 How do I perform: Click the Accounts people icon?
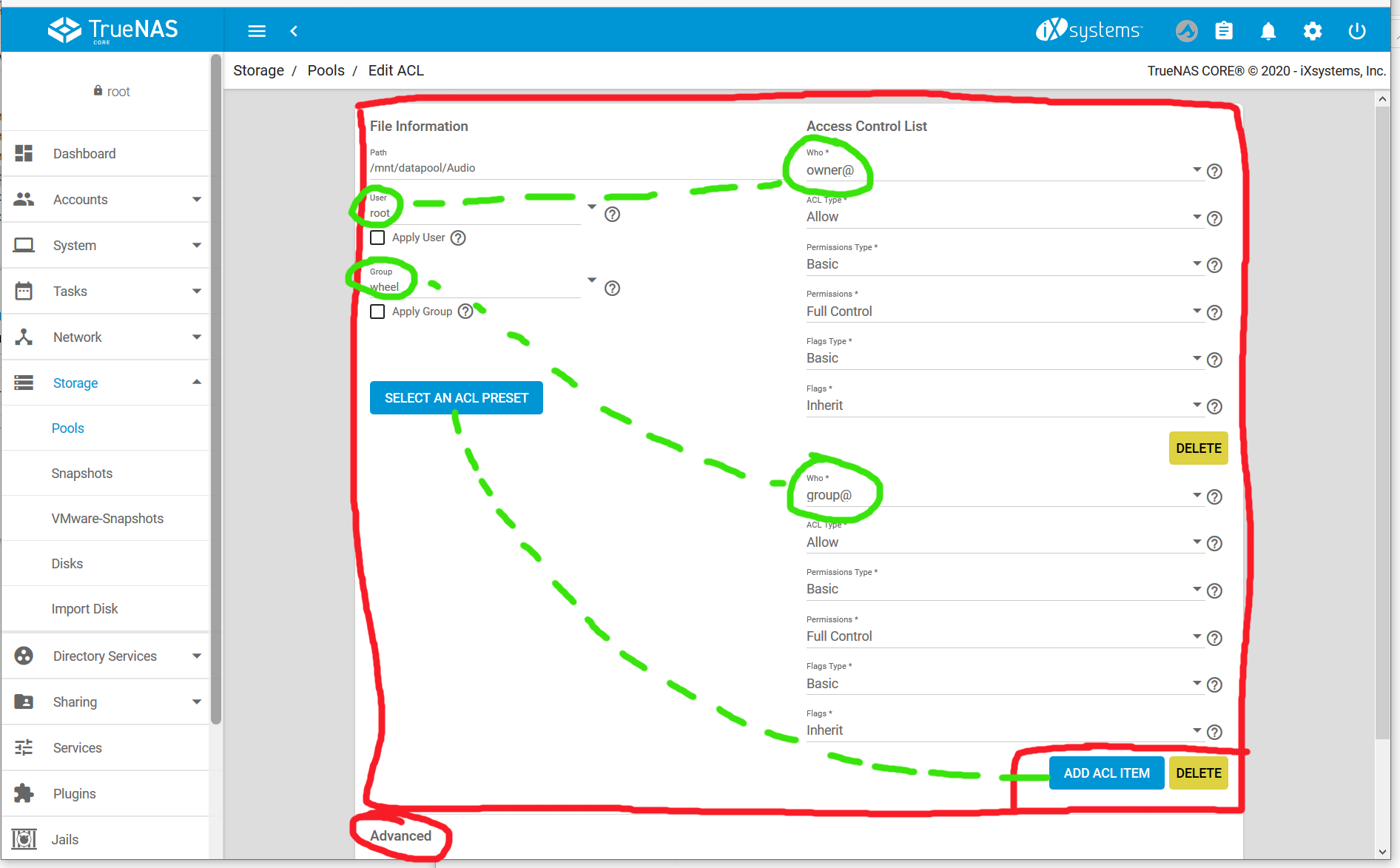24,199
